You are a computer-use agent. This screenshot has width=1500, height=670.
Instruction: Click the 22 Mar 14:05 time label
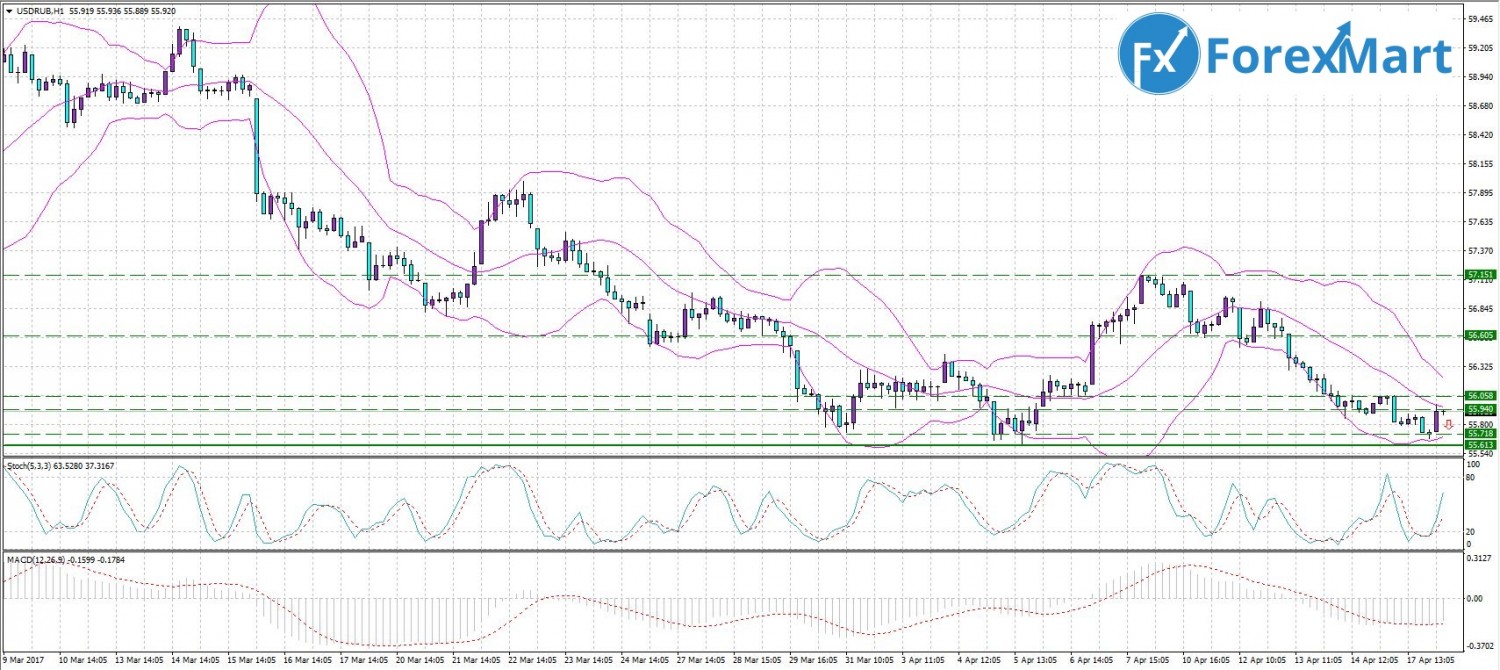533,661
